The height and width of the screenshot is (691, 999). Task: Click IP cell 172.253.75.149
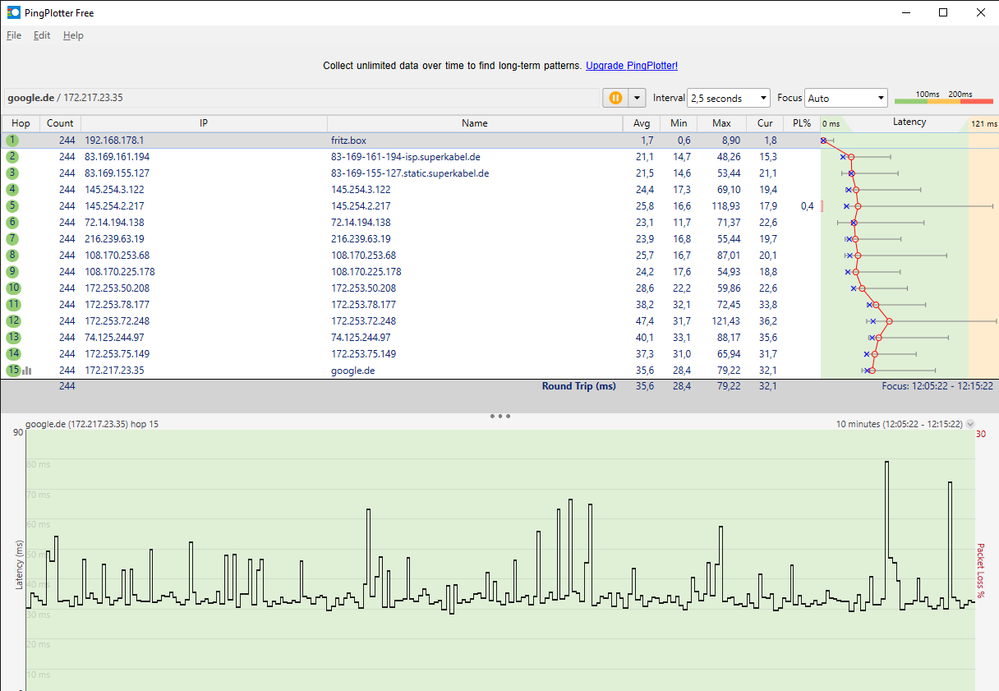pos(117,354)
